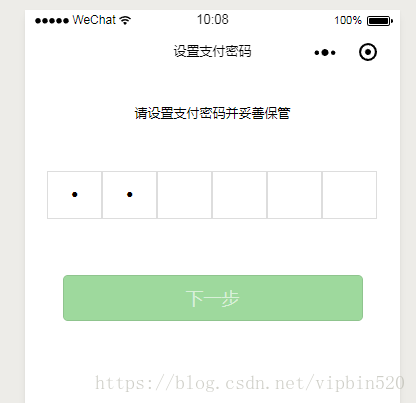Select the third empty password box

(184, 195)
